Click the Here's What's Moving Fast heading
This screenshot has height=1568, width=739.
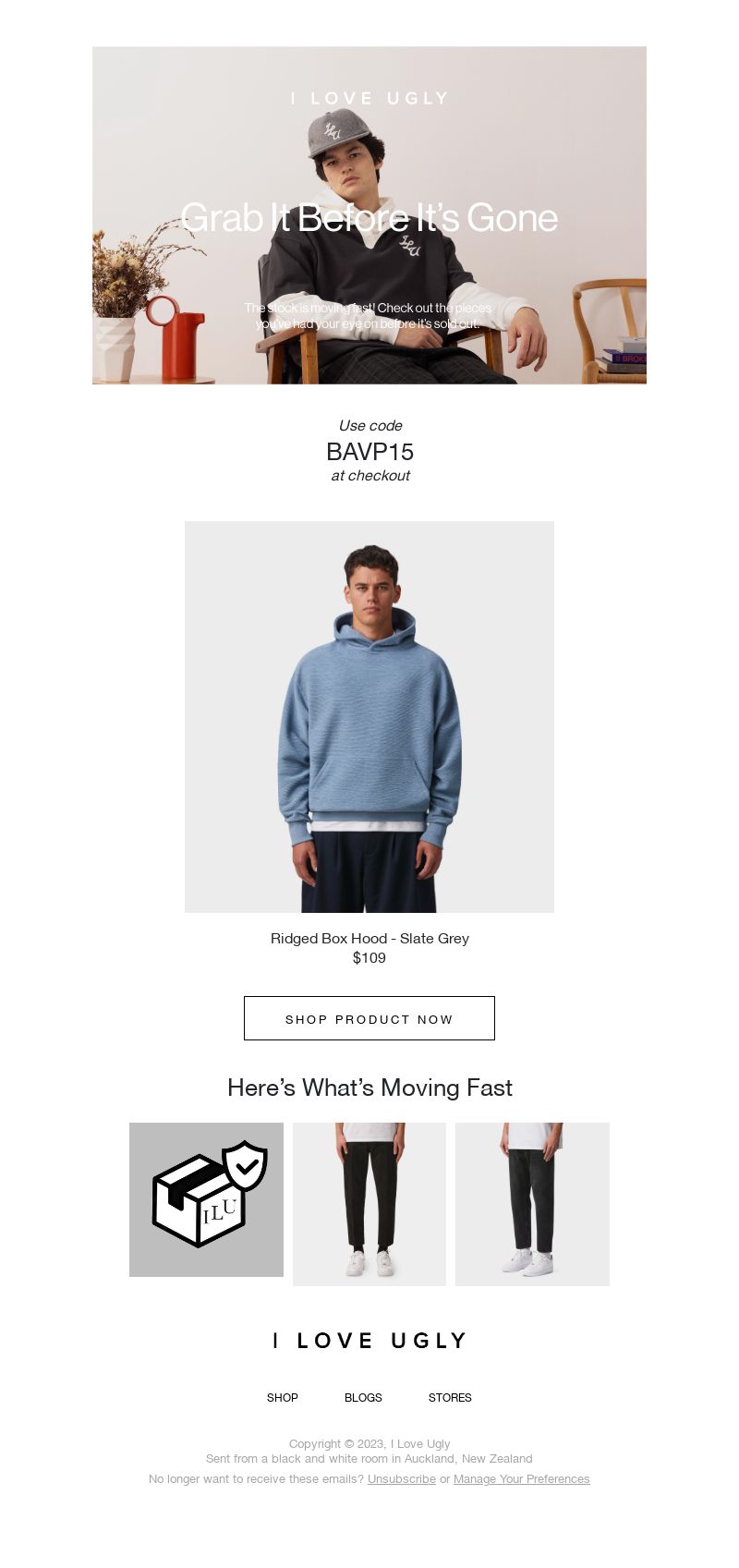[x=369, y=1088]
